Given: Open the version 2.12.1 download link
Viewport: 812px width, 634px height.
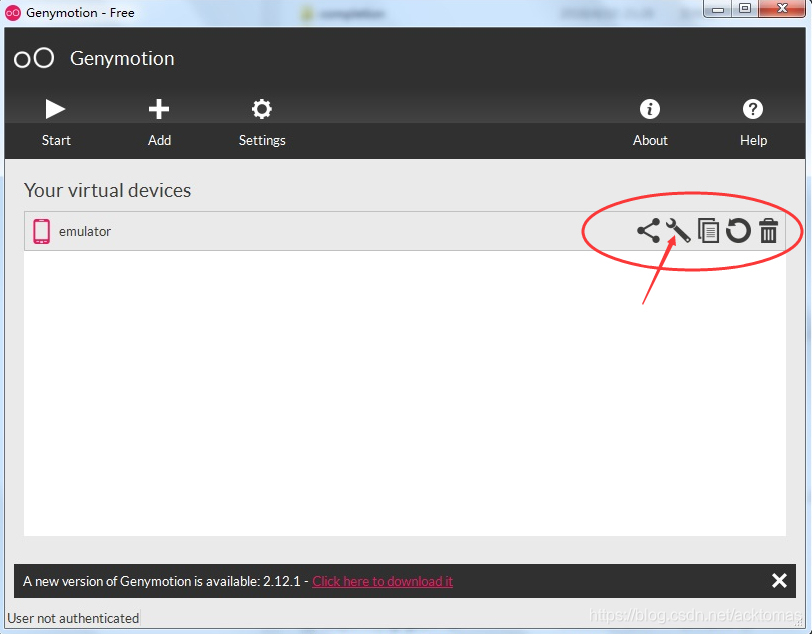Looking at the screenshot, I should pos(382,581).
